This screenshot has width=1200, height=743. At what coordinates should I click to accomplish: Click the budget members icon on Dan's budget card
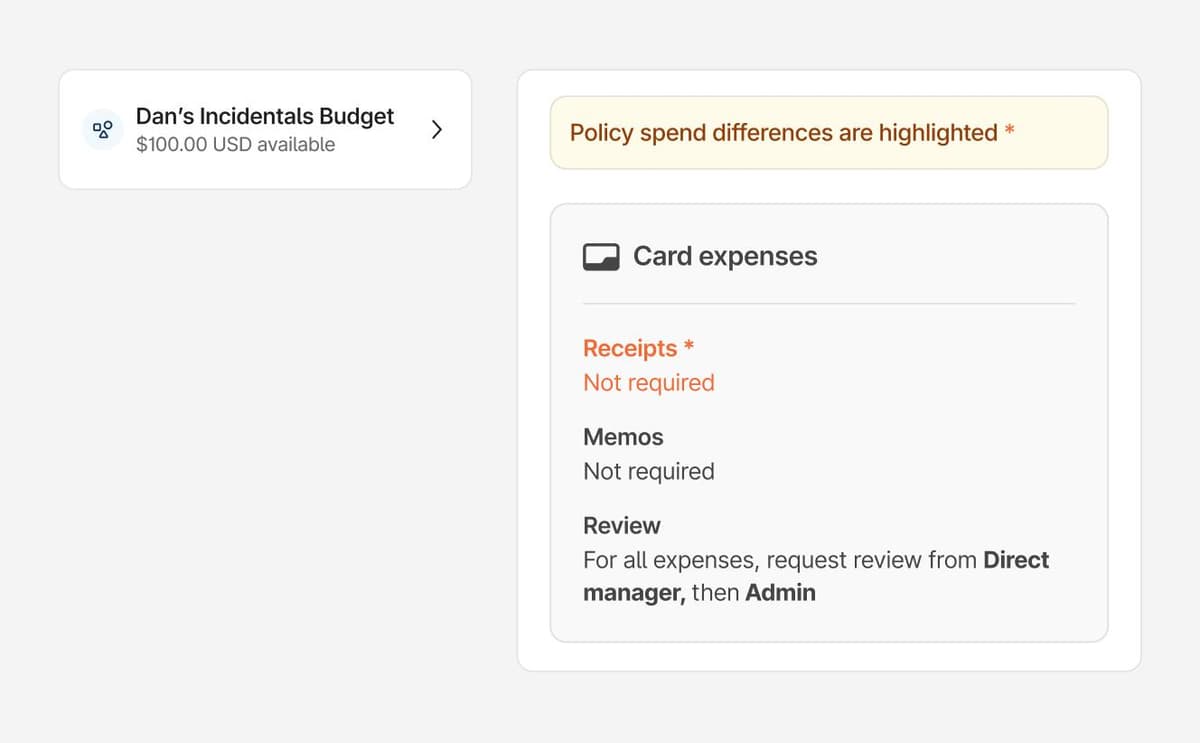[x=101, y=129]
